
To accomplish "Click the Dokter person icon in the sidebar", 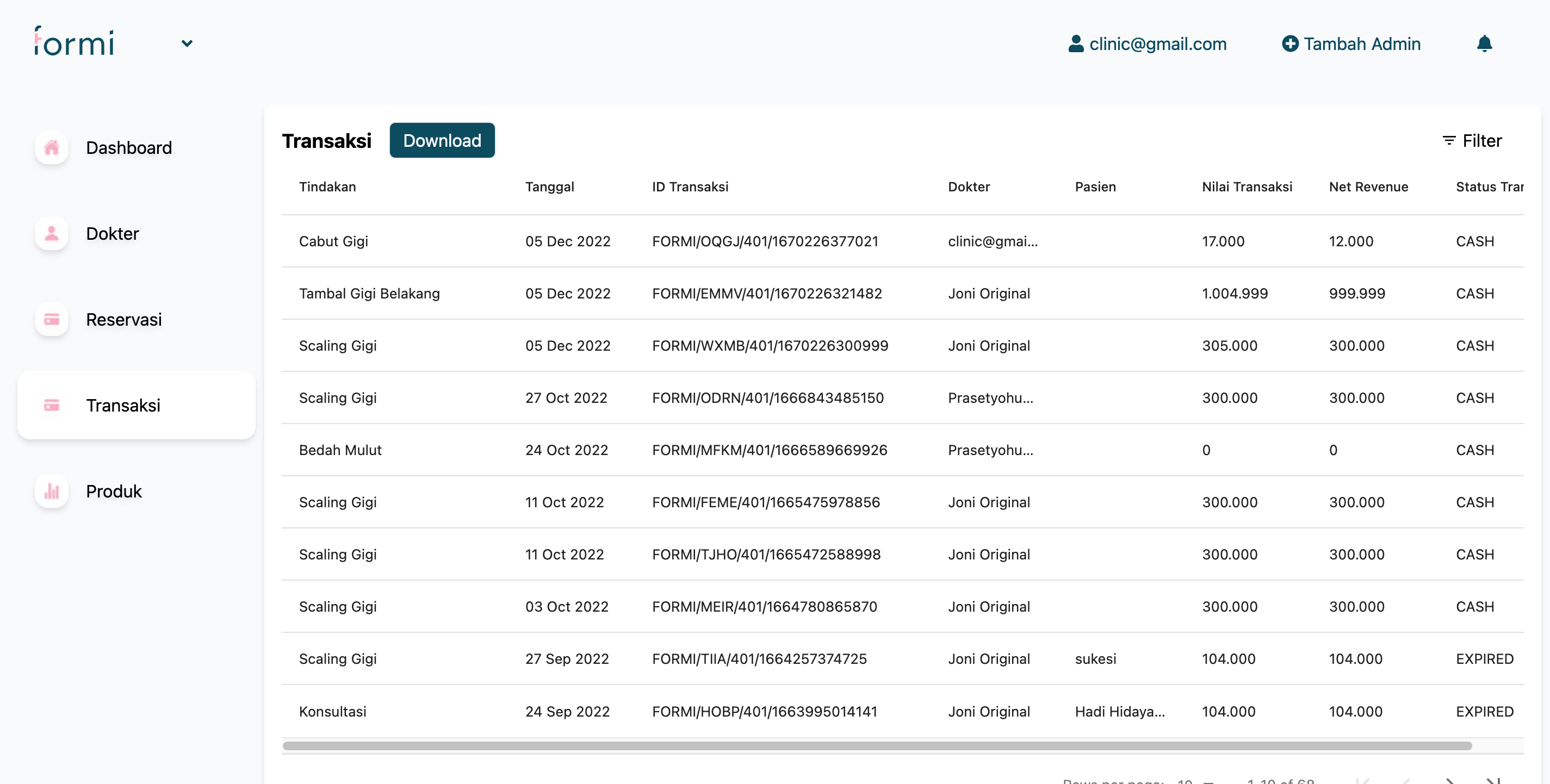I will [52, 233].
